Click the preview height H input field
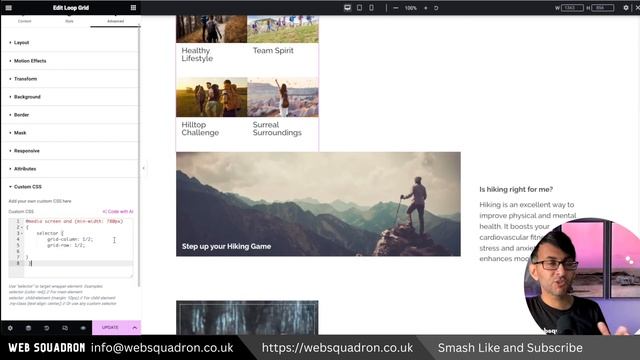 (602, 8)
